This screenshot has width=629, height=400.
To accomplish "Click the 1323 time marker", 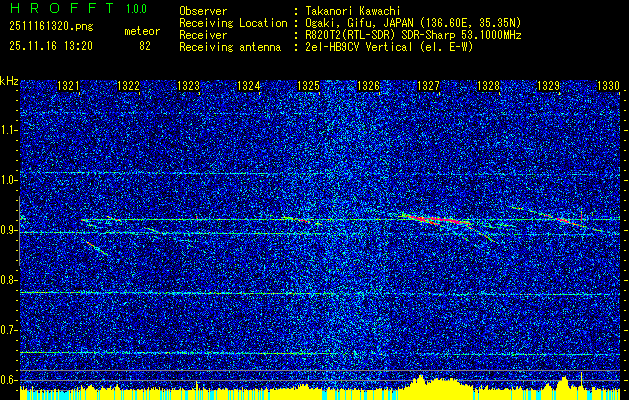I will (x=189, y=85).
